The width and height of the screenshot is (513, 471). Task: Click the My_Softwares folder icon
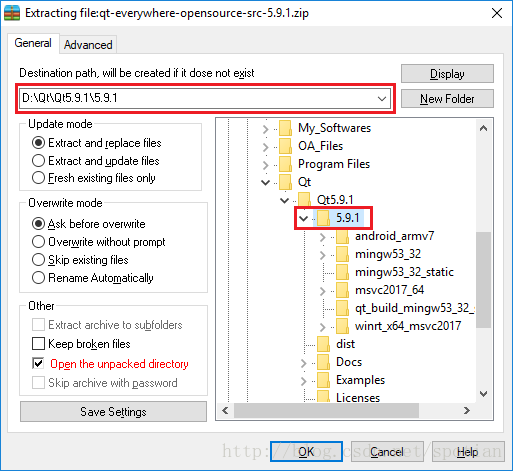click(x=285, y=128)
